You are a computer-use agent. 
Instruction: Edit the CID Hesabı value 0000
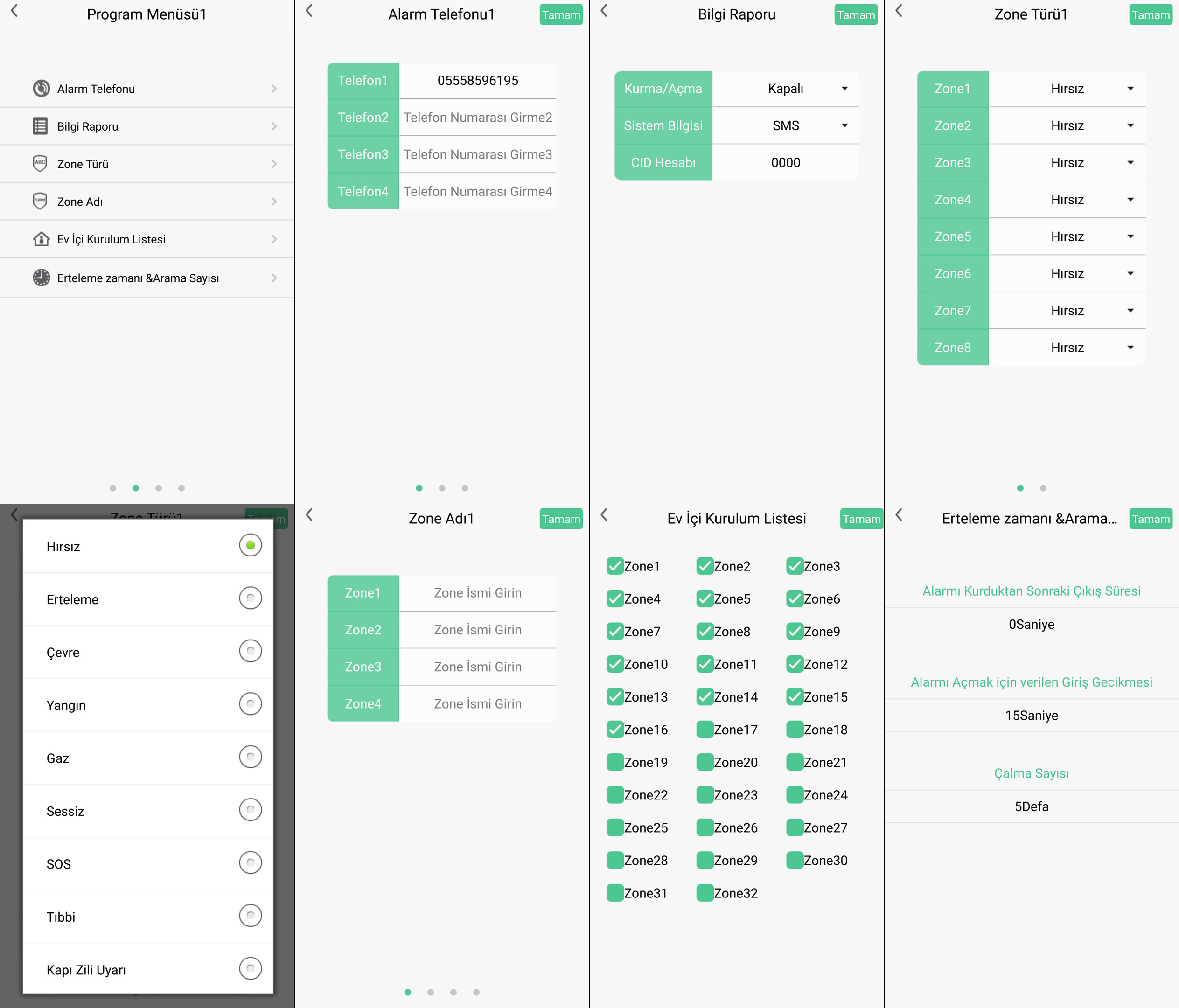click(786, 163)
